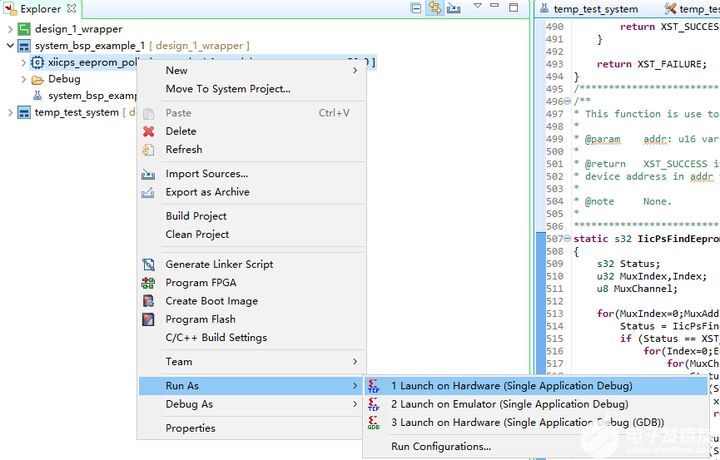Choose Move To System Project

tap(252, 89)
